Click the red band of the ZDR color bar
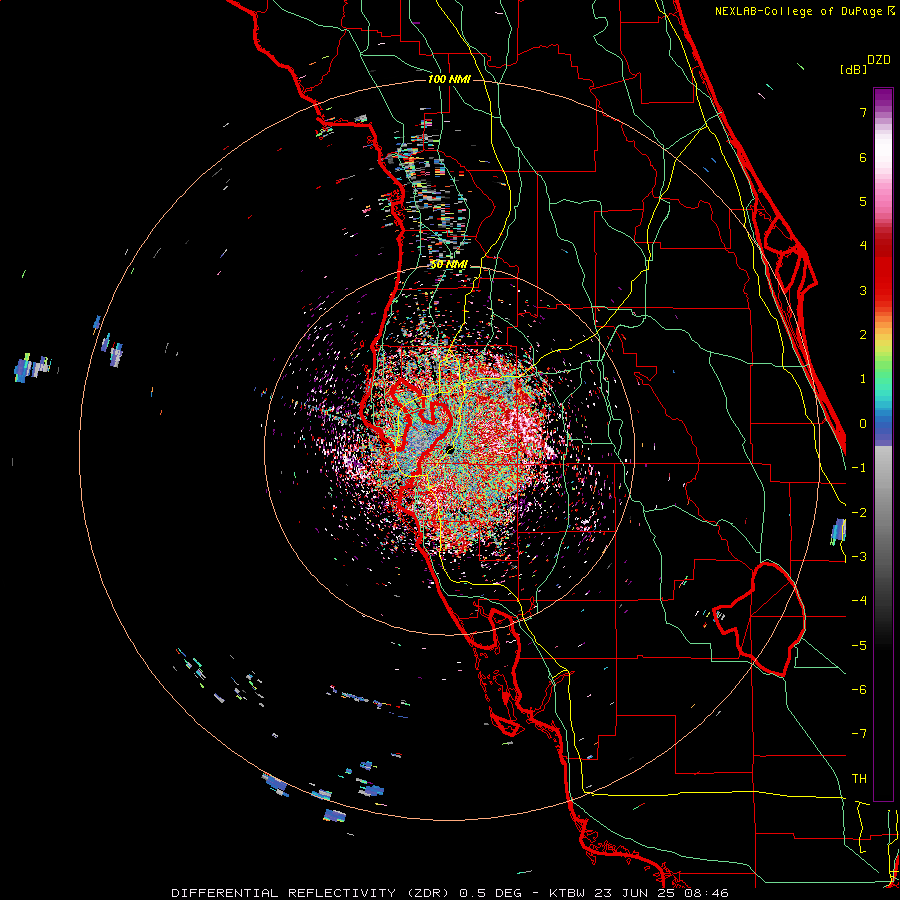Screen dimensions: 900x900 [883, 270]
